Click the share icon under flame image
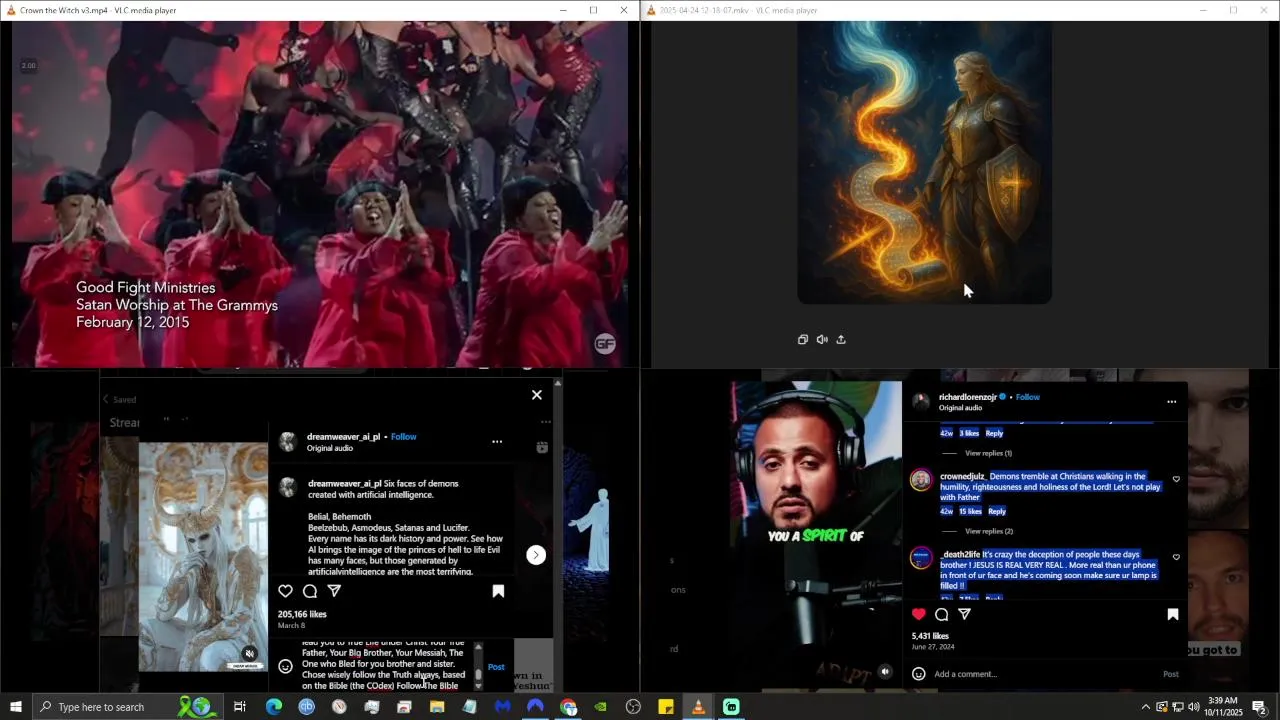This screenshot has height=720, width=1280. 841,340
